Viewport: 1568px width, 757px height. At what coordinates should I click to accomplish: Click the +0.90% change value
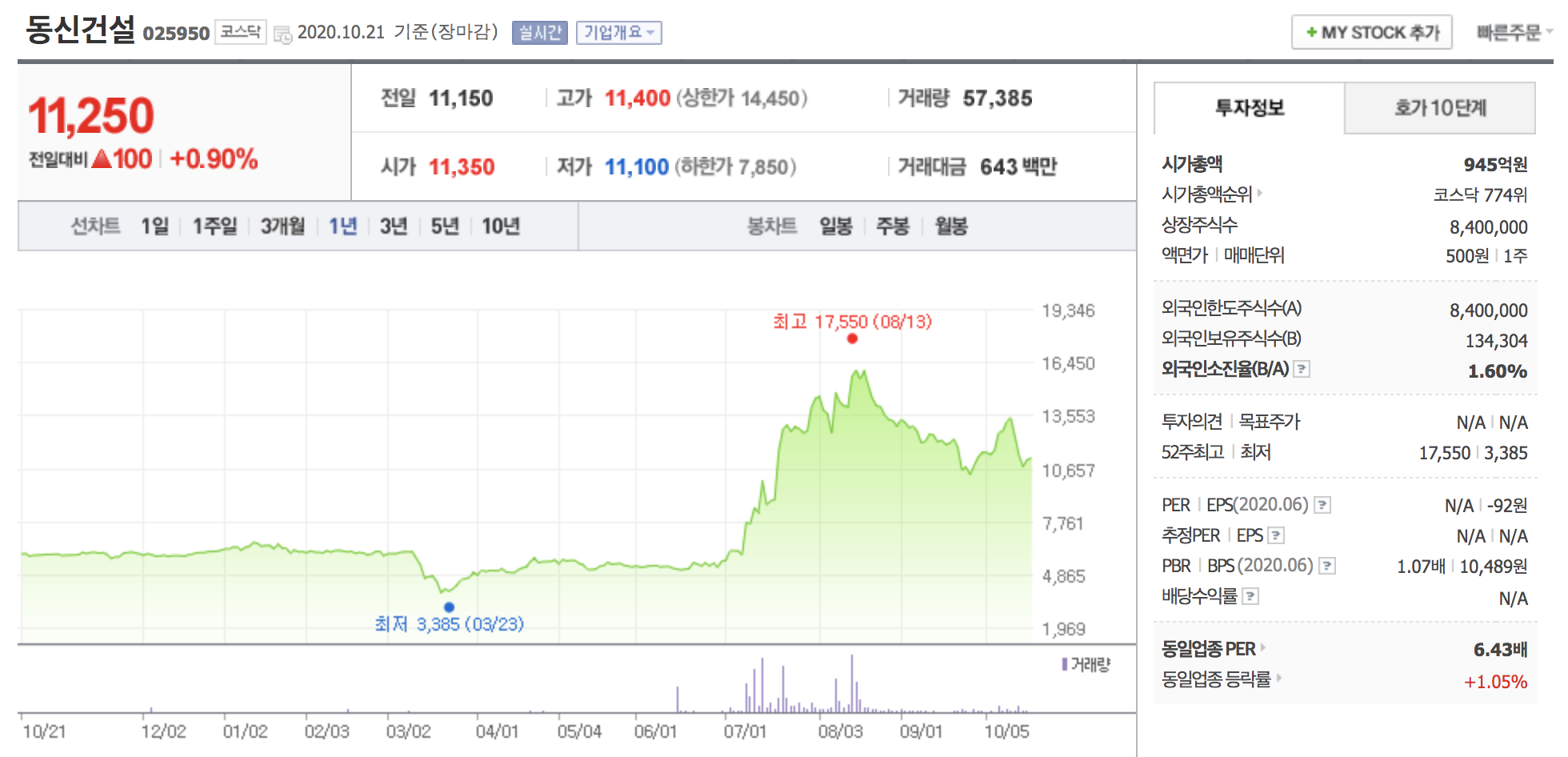[214, 159]
